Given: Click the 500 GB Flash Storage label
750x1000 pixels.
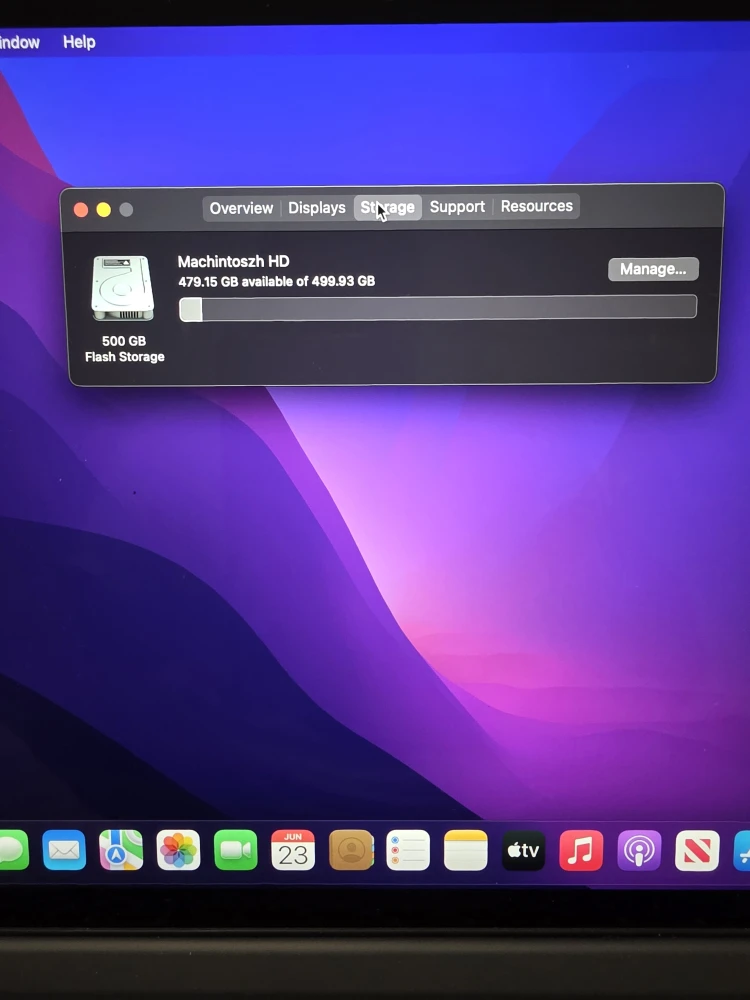Looking at the screenshot, I should tap(124, 349).
